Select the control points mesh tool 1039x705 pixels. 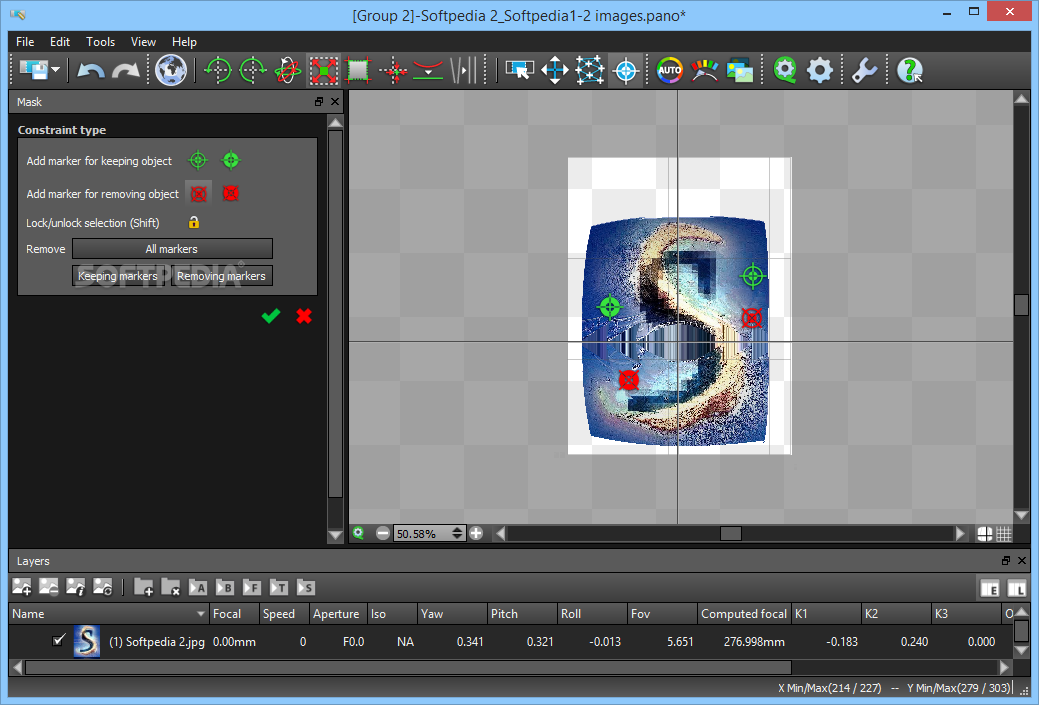[x=590, y=70]
